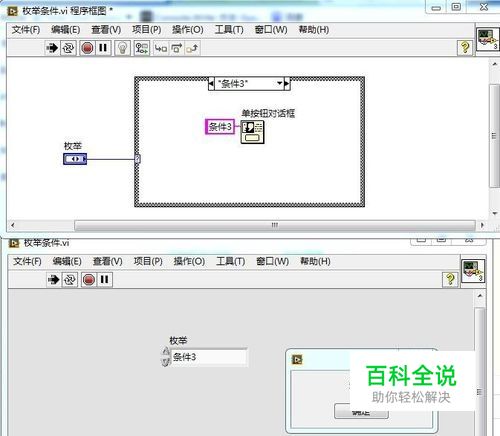
Task: Open 窗口(W) menu in block diagram window
Action: (271, 30)
